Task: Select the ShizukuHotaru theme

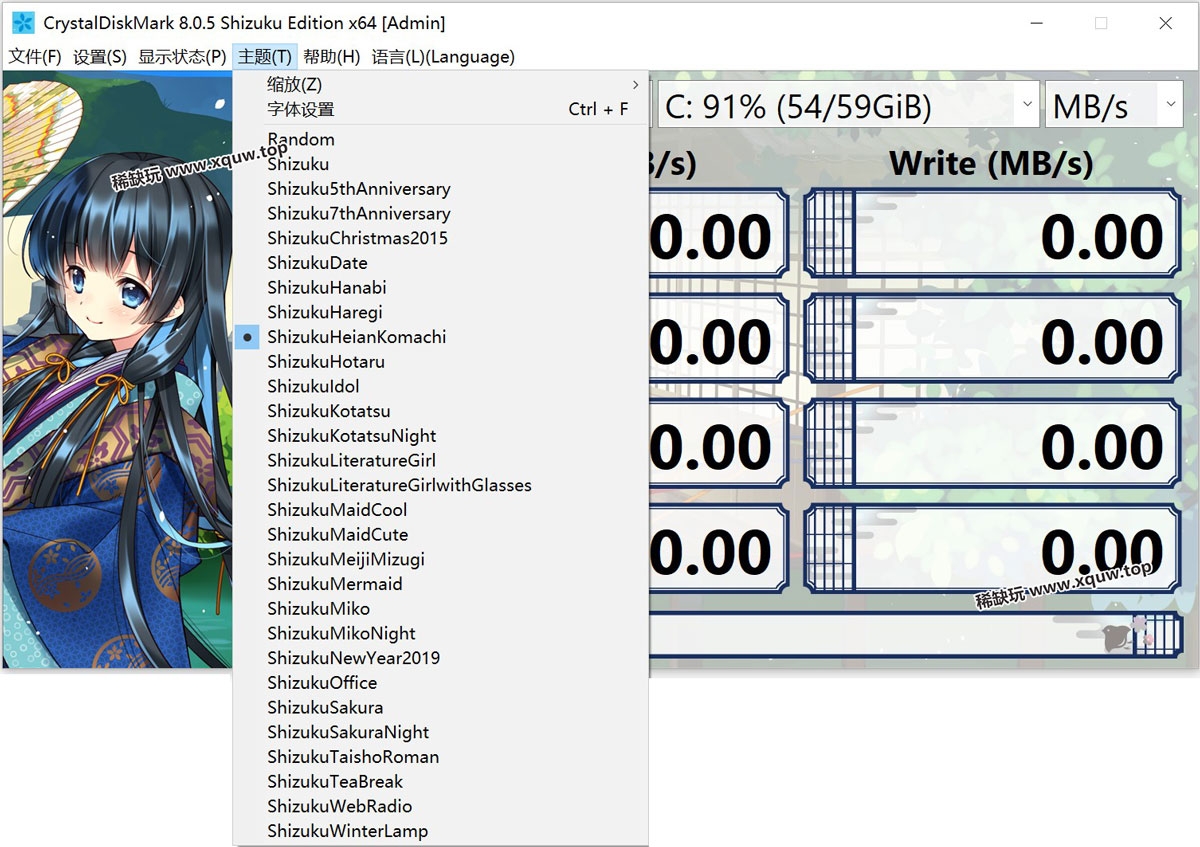Action: click(x=441, y=361)
